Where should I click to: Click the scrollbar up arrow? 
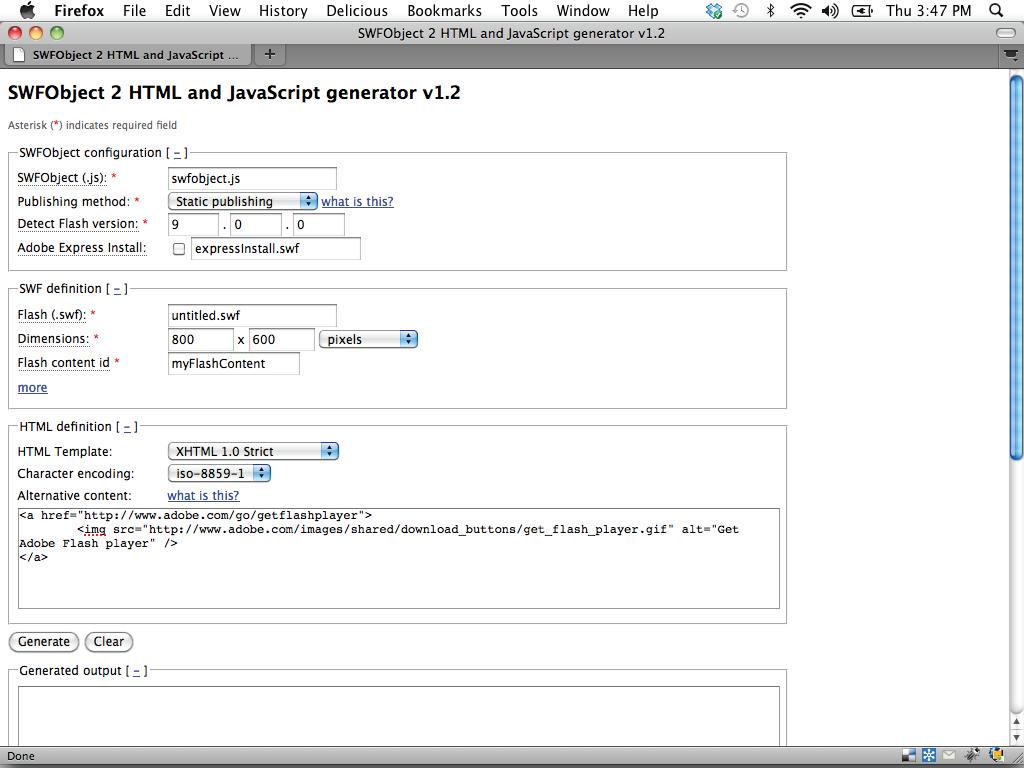[x=1016, y=720]
